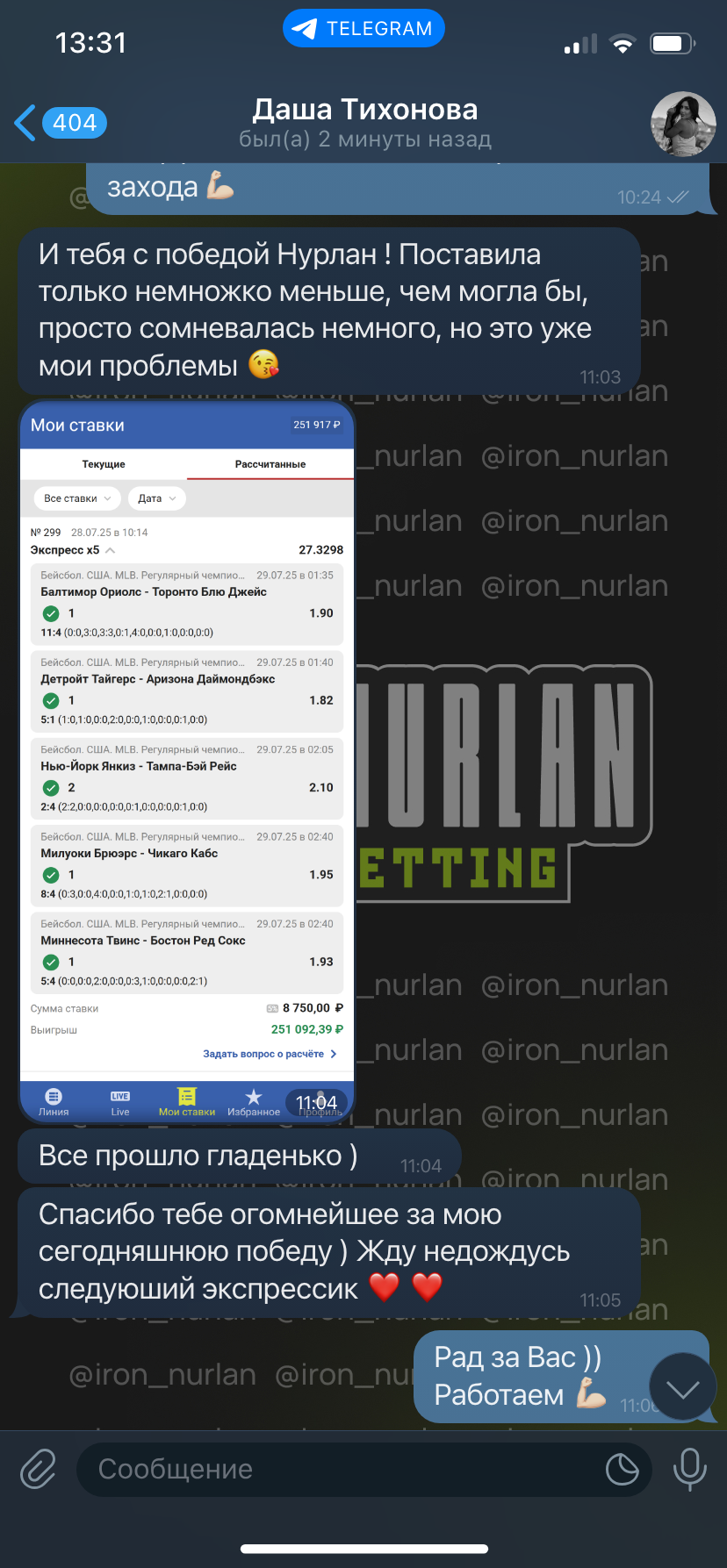
Task: Open the Даша Тихонова chat header
Action: [x=365, y=123]
